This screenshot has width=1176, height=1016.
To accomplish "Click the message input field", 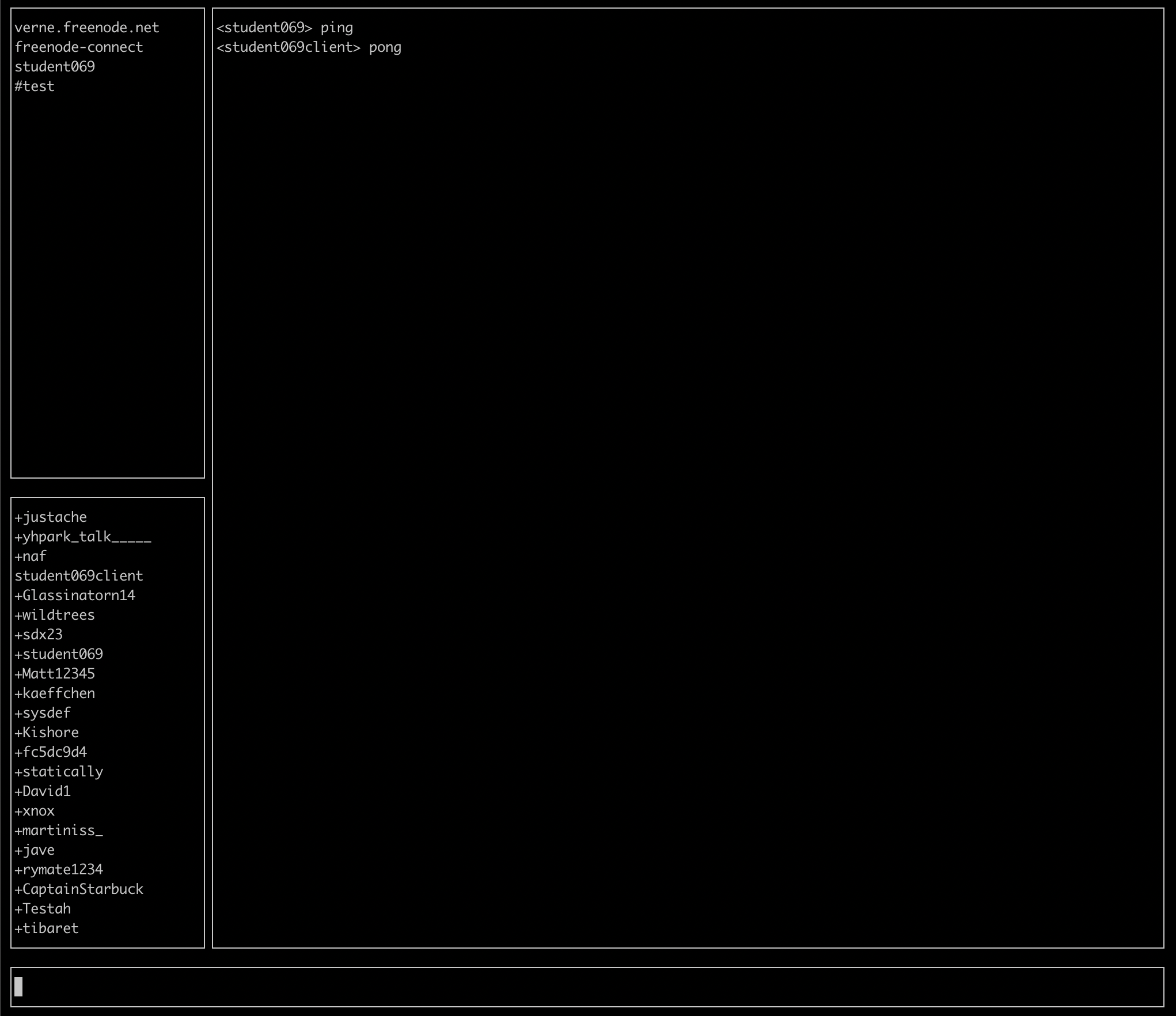I will pos(587,987).
